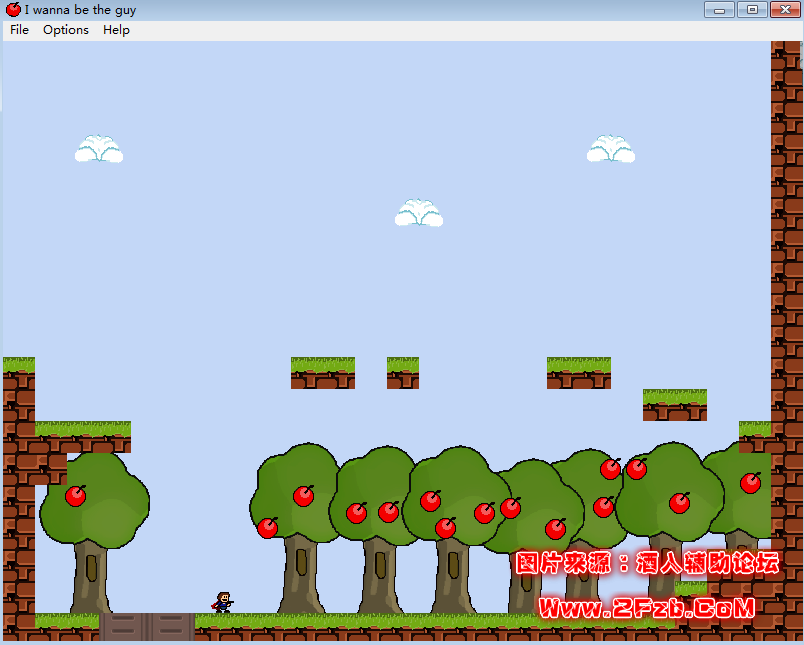Click the player character holding a gun
Viewport: 804px width, 645px height.
[222, 602]
